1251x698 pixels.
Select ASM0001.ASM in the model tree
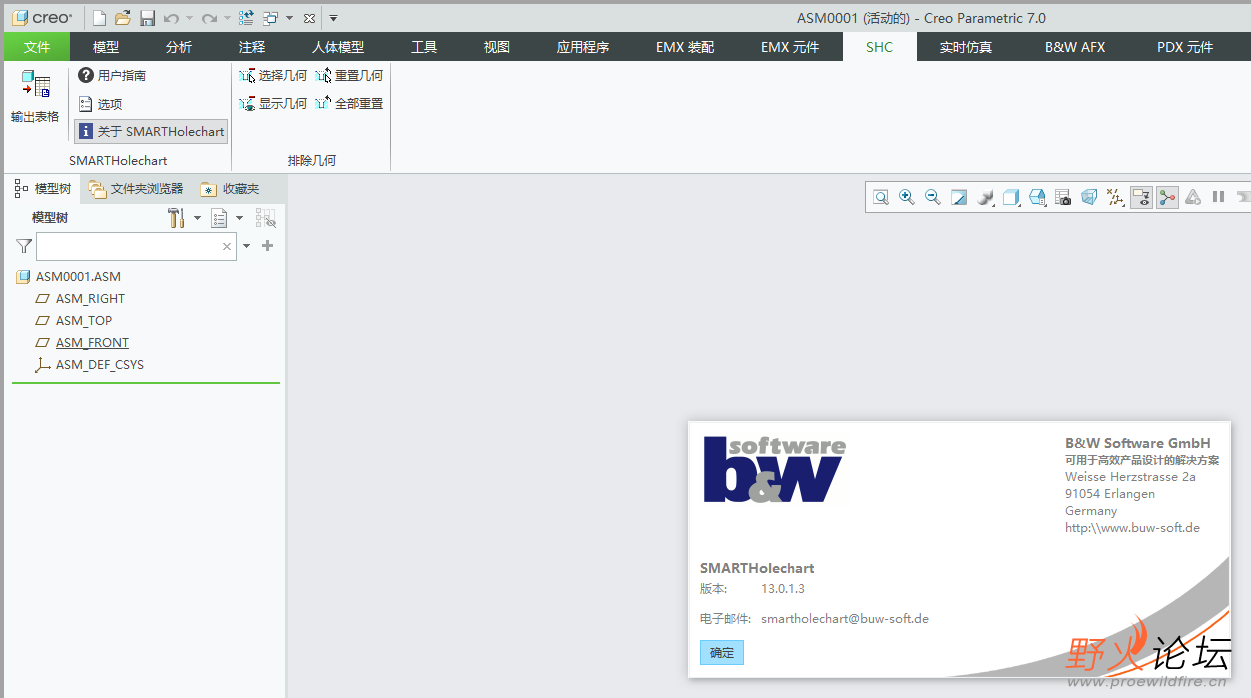78,277
